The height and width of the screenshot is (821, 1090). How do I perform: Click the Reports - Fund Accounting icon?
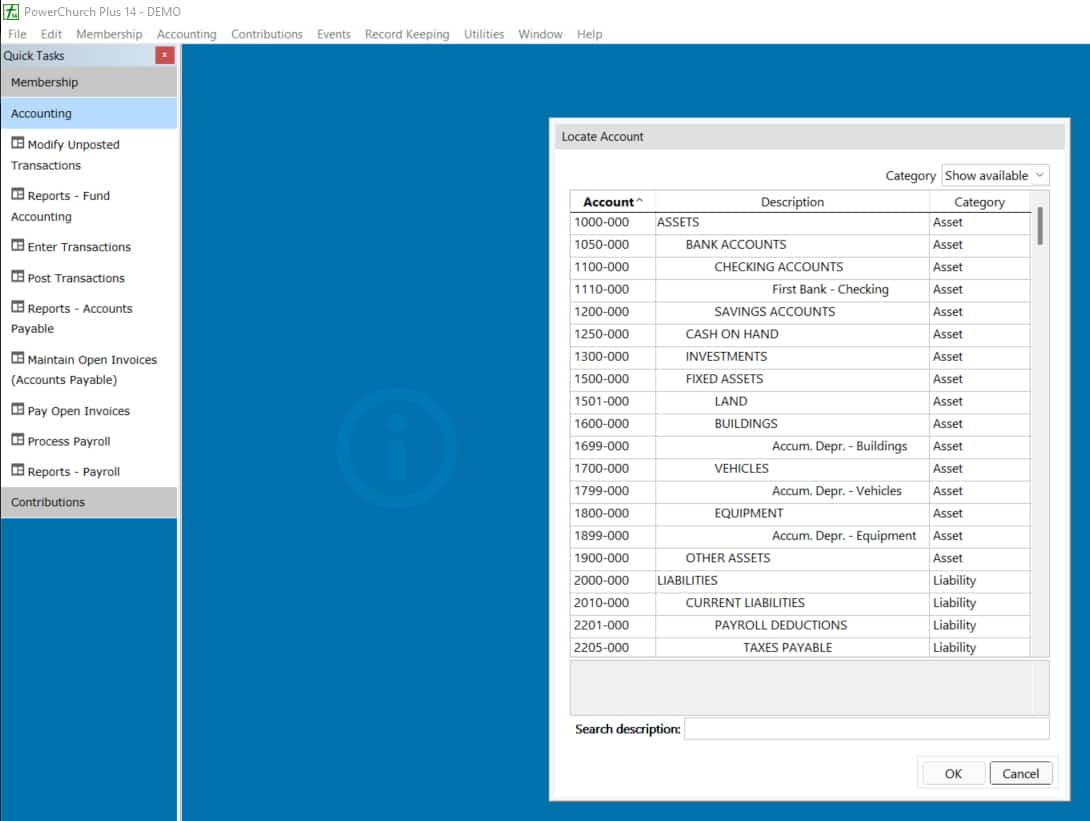[17, 195]
